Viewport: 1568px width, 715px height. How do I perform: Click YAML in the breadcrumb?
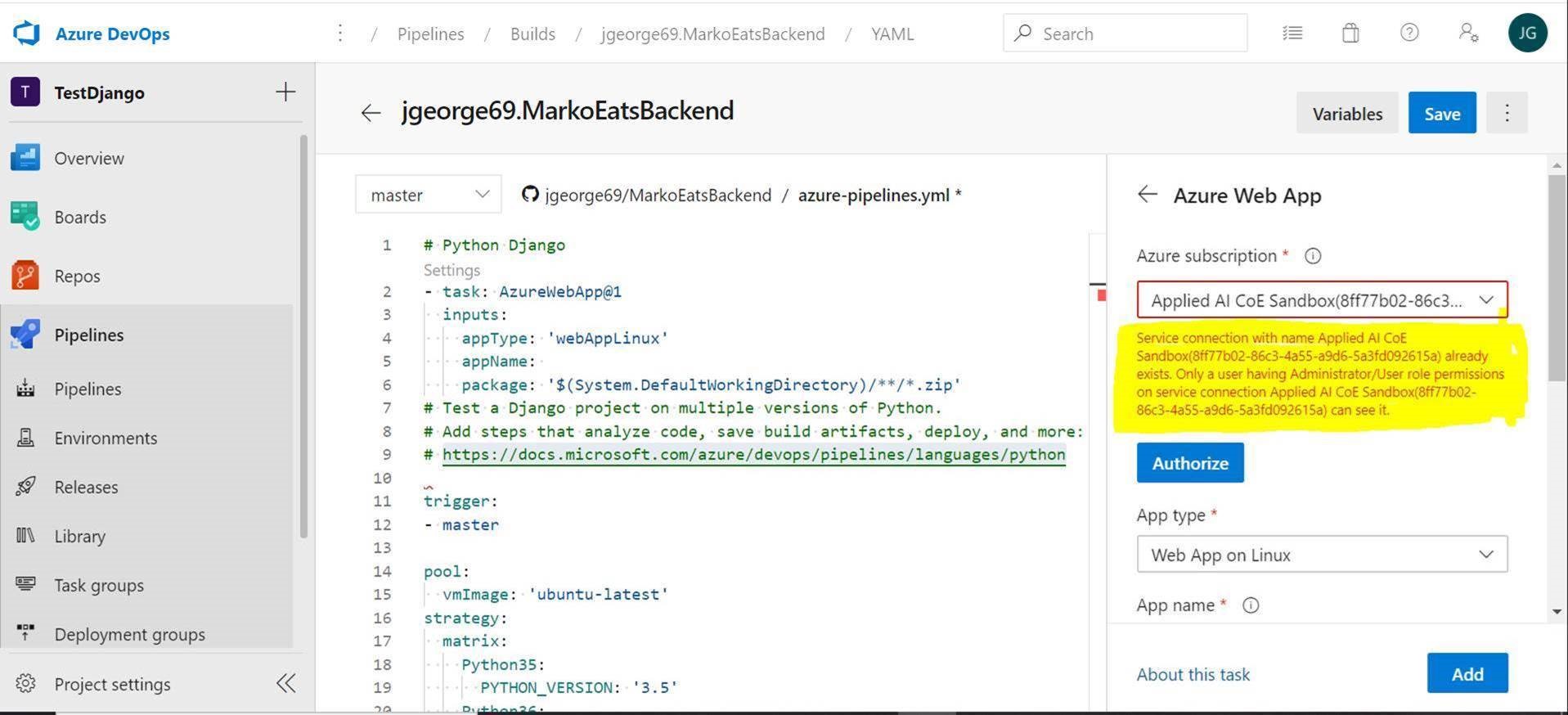pos(892,34)
